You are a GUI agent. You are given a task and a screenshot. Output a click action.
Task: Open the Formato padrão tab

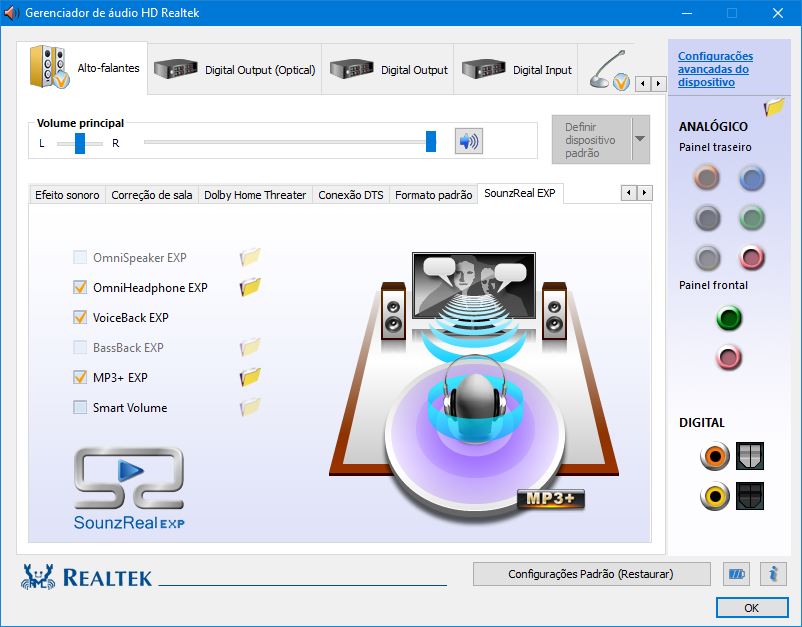[x=433, y=195]
